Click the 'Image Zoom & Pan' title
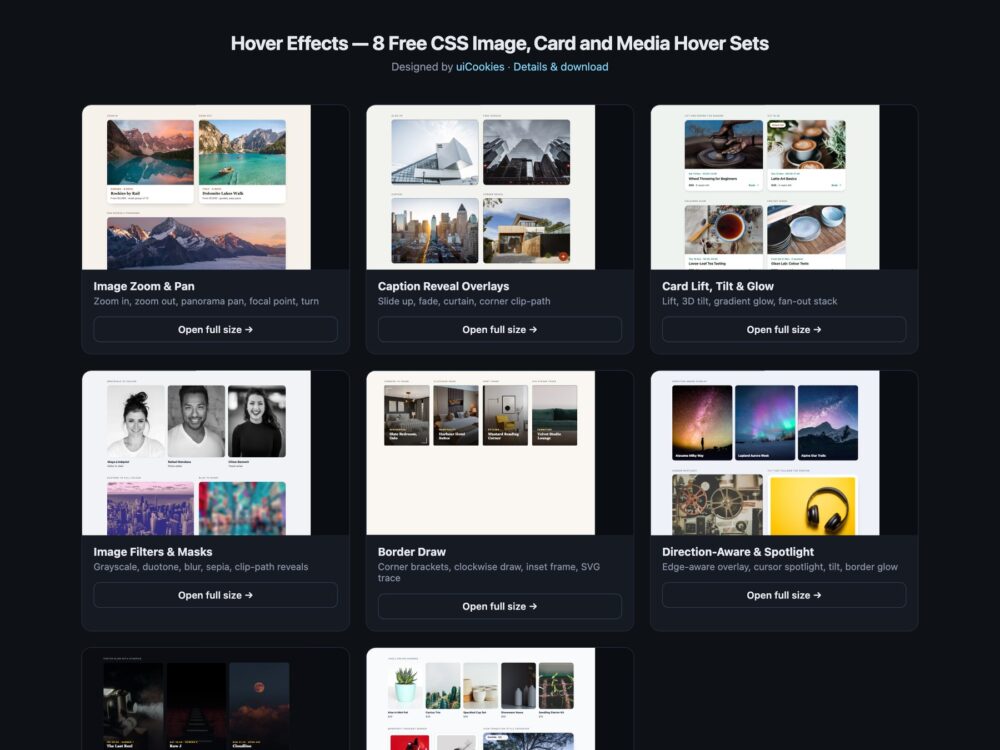Image resolution: width=1000 pixels, height=750 pixels. [144, 286]
